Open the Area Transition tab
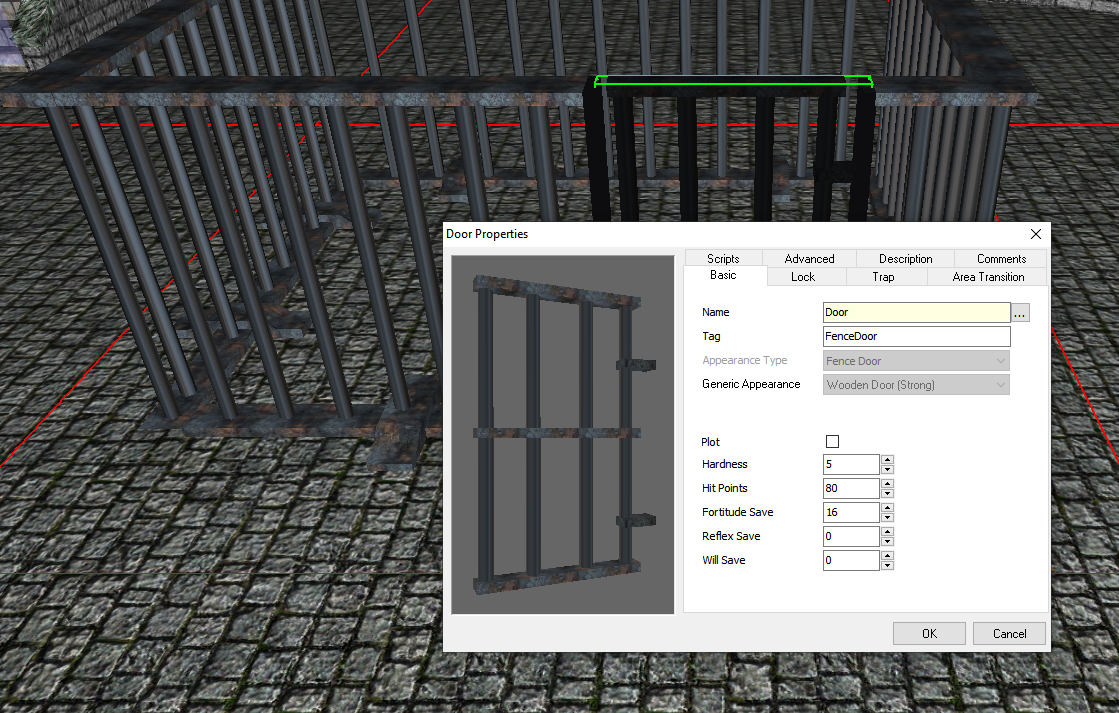1119x713 pixels. (988, 277)
